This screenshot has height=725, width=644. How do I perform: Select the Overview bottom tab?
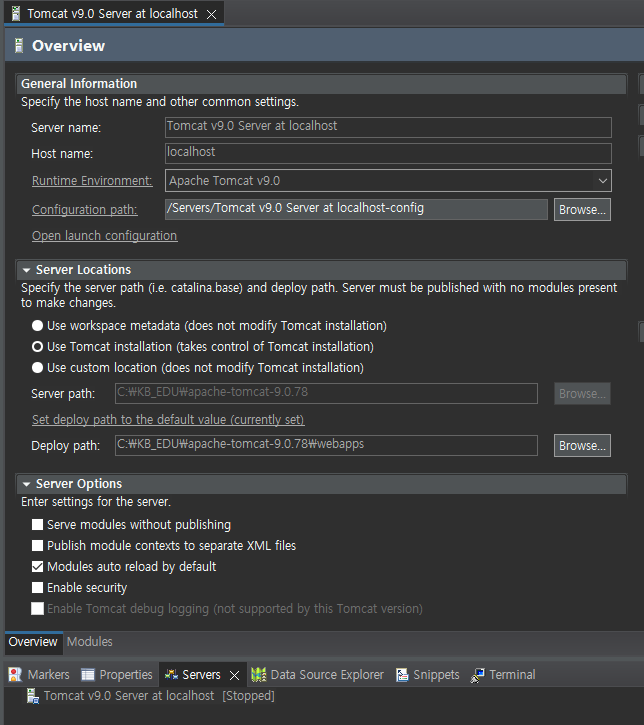(x=33, y=642)
